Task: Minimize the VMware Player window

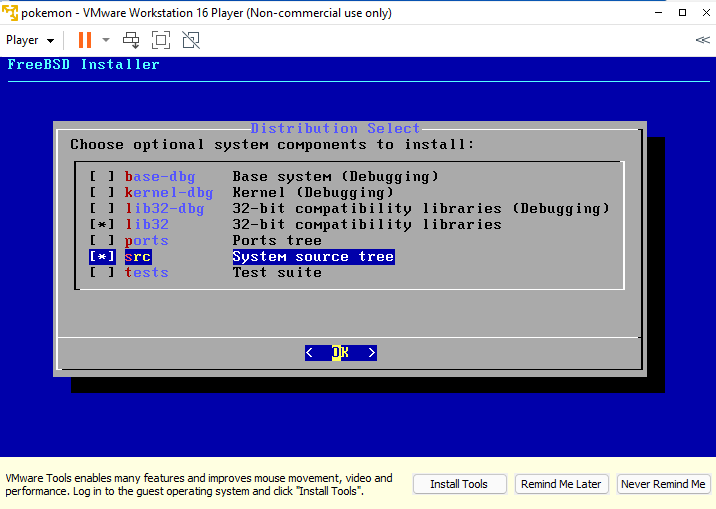Action: [x=658, y=13]
